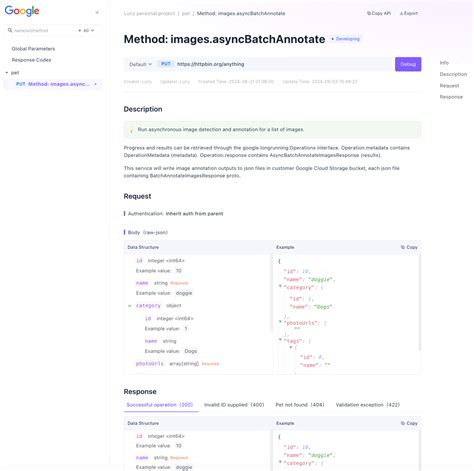The width and height of the screenshot is (474, 471).
Task: Collapse the "category" node in request example
Action: [x=280, y=286]
